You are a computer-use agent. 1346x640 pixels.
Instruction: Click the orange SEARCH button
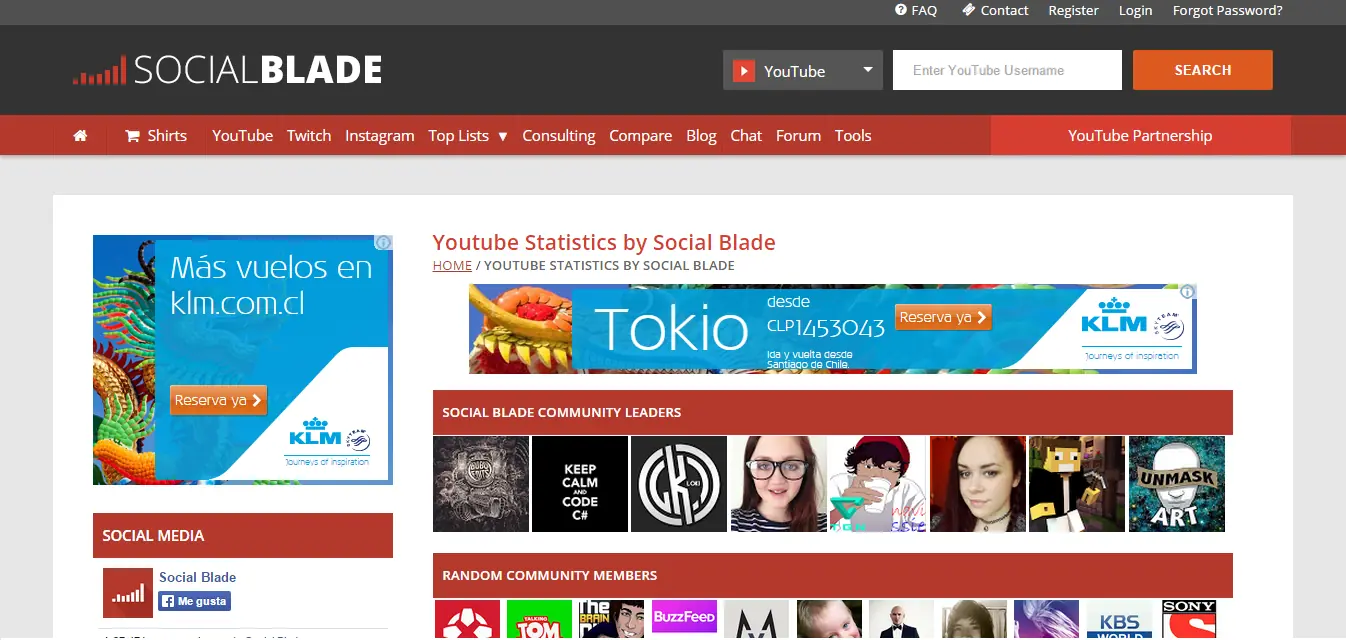pos(1202,70)
